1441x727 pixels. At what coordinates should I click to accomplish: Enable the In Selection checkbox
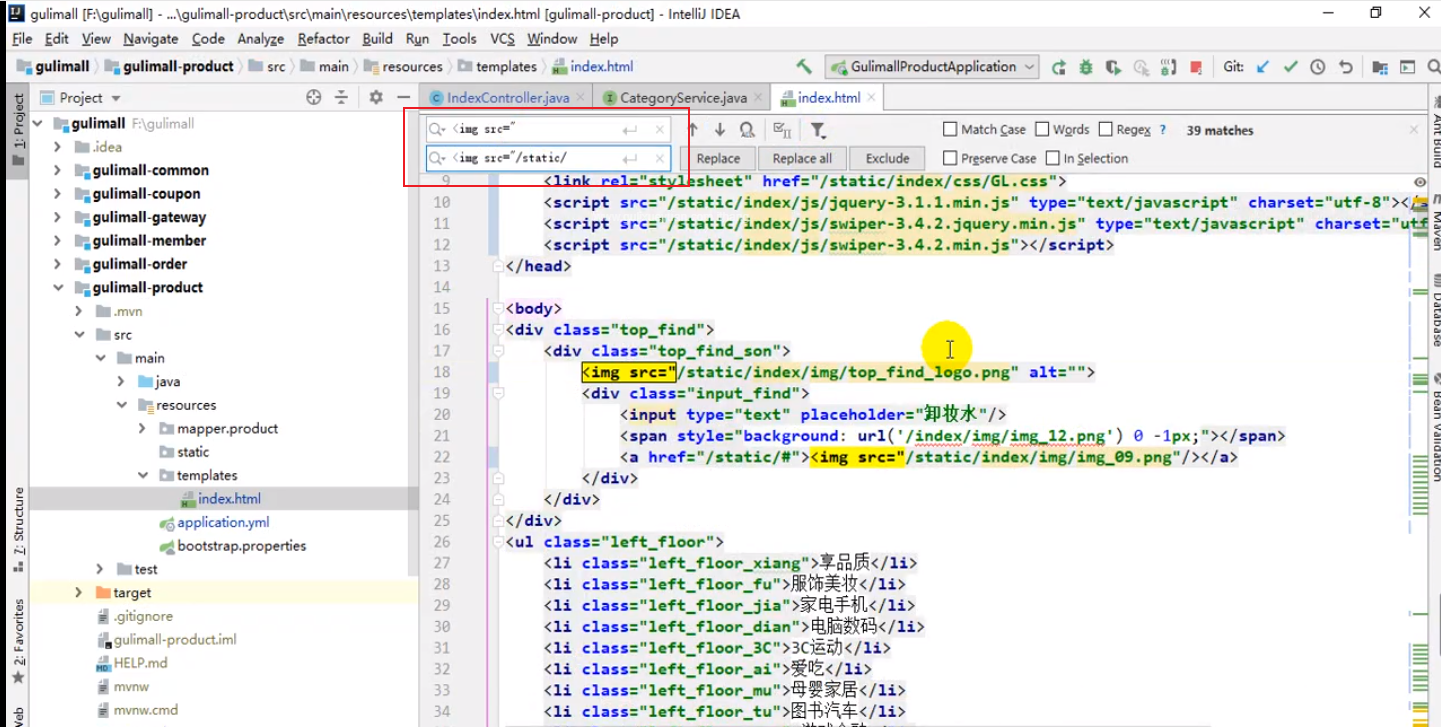(x=1053, y=158)
